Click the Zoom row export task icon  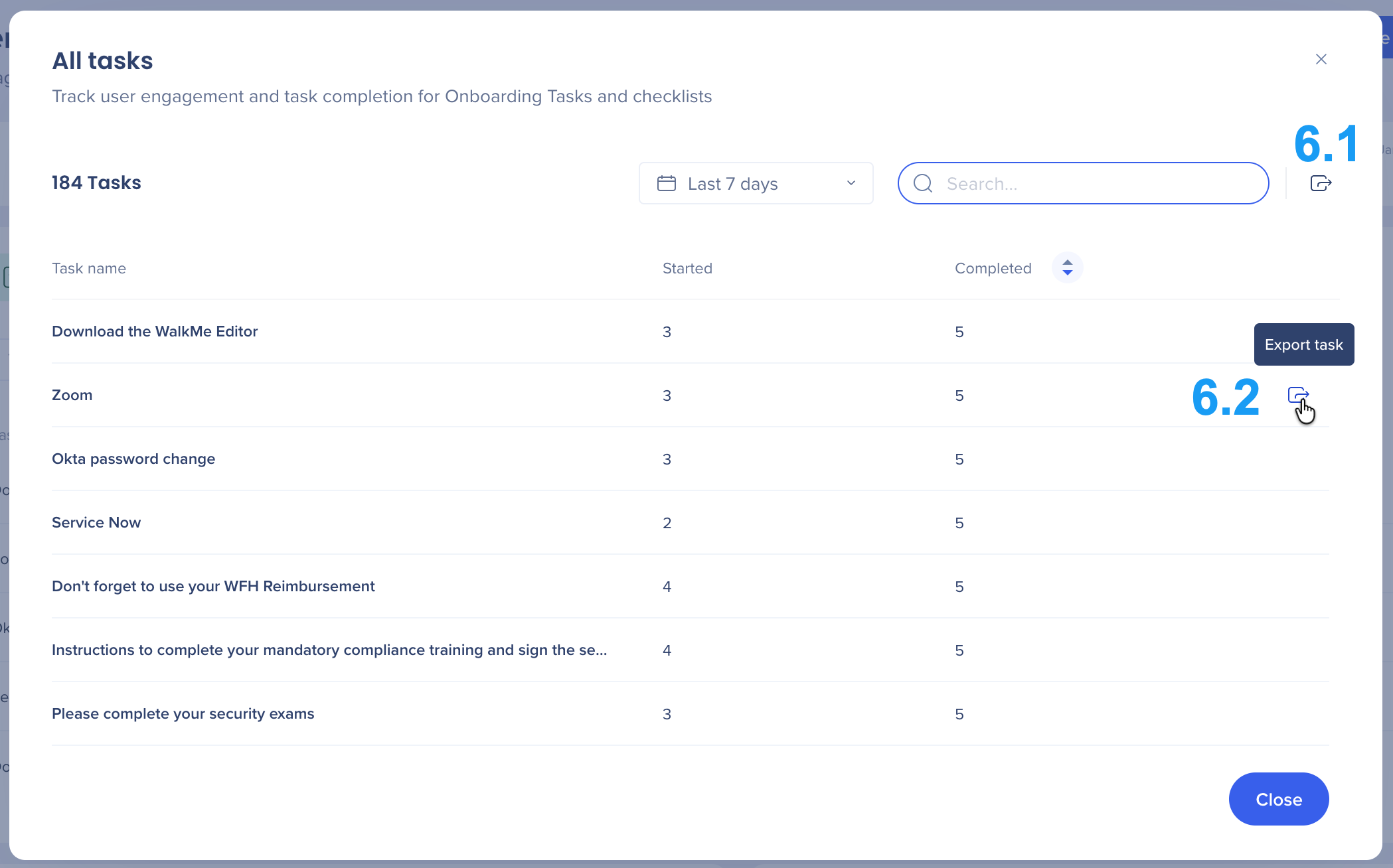point(1298,396)
